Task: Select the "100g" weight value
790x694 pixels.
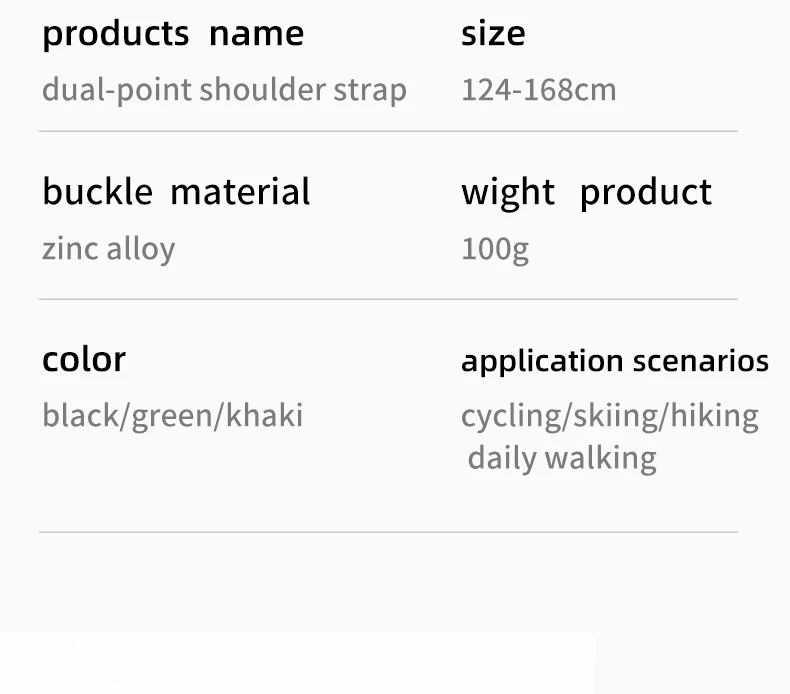Action: [495, 248]
